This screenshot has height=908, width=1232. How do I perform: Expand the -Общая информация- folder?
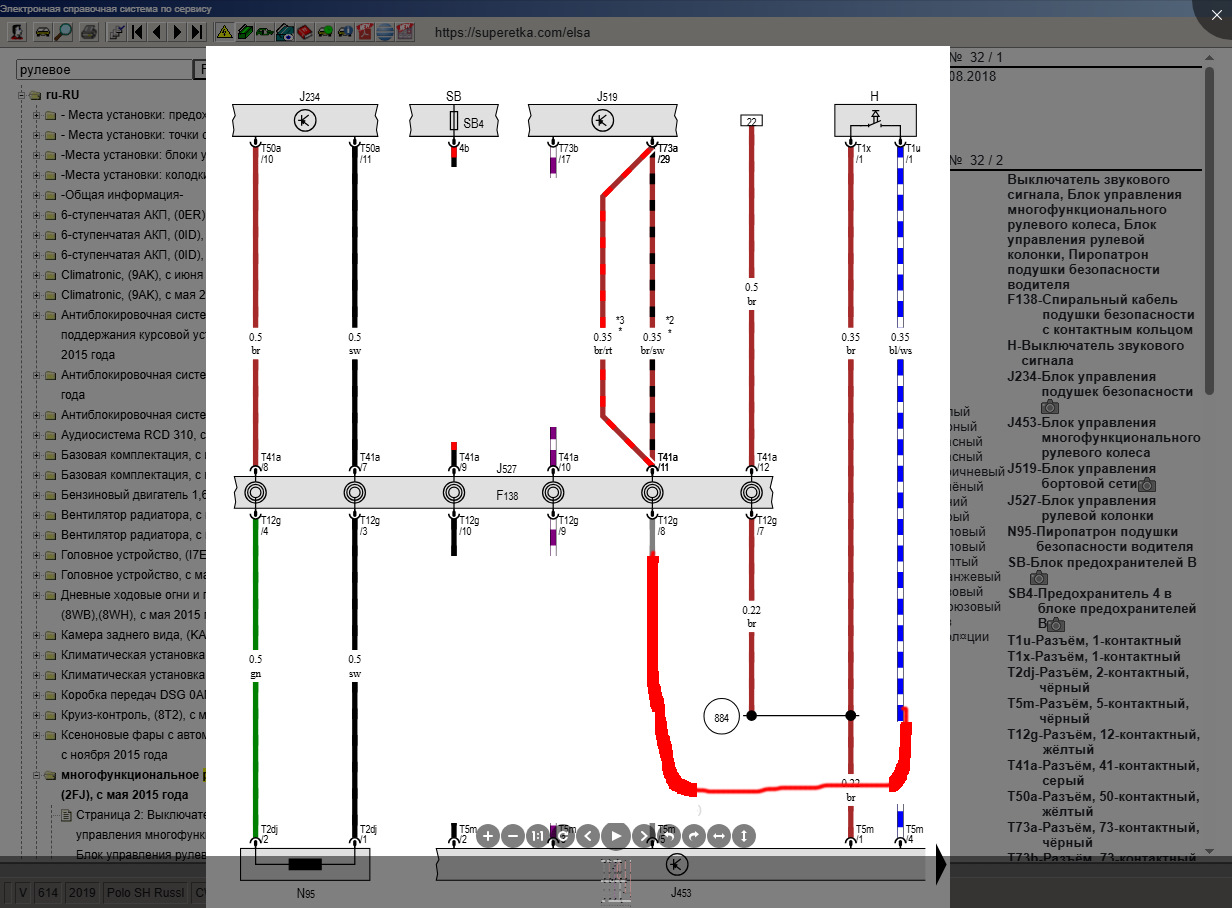[x=37, y=195]
